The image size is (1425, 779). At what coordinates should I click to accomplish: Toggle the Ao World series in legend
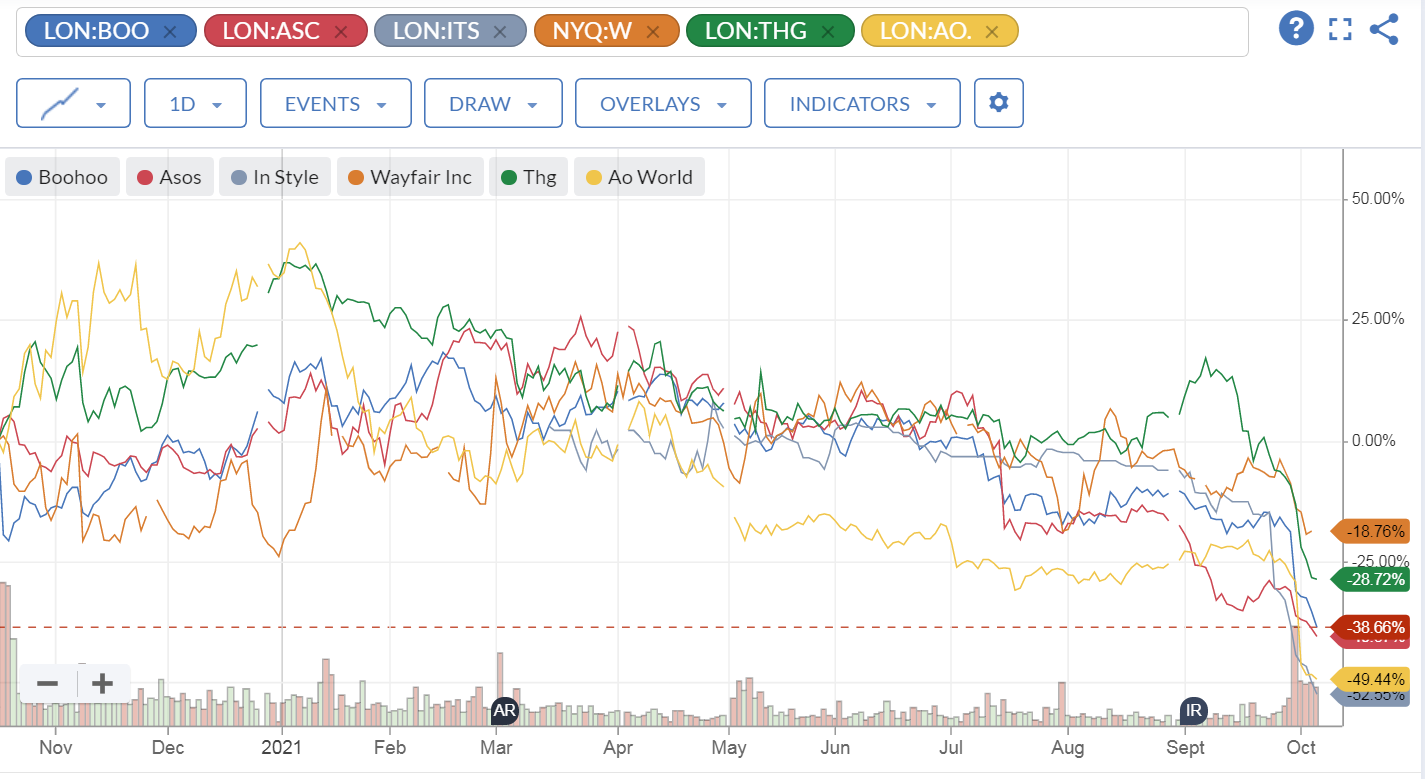639,177
